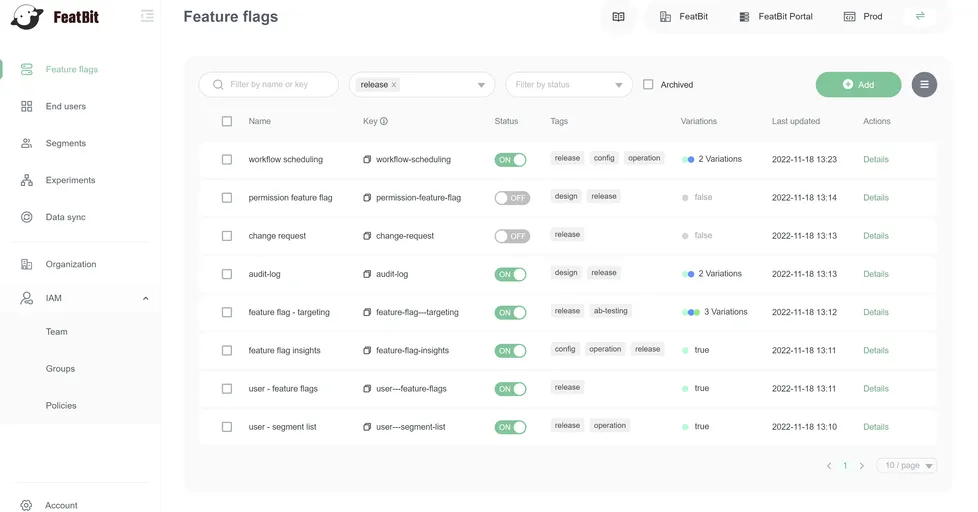Open Groups under IAM

(60, 369)
